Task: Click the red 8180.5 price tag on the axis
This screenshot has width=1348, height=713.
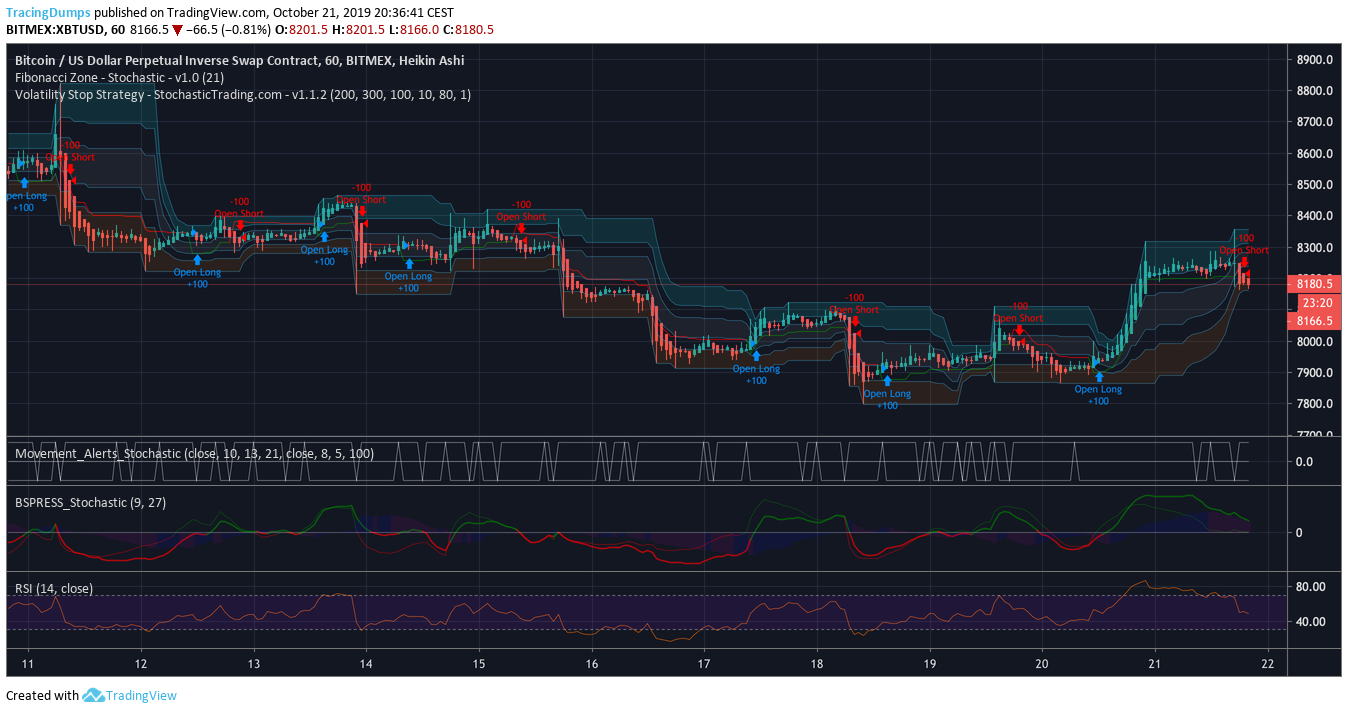Action: (x=1314, y=284)
